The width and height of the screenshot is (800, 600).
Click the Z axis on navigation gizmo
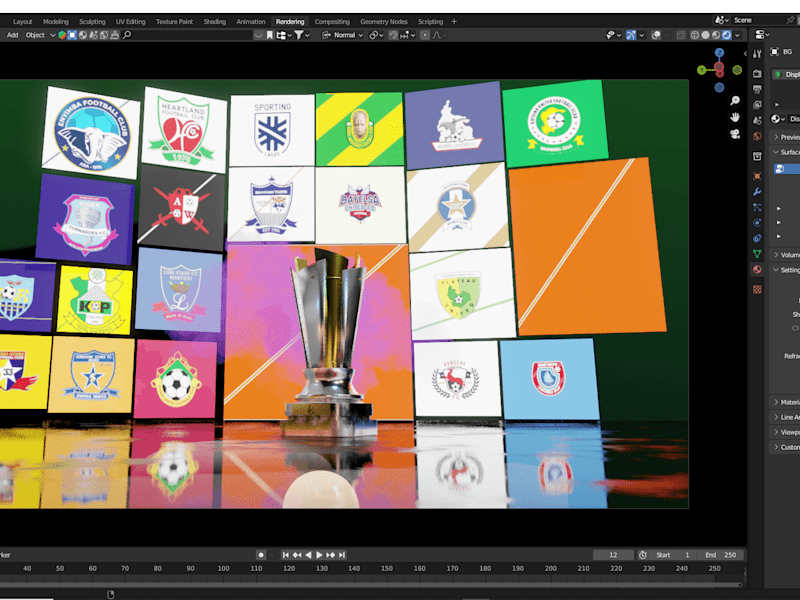pyautogui.click(x=719, y=53)
